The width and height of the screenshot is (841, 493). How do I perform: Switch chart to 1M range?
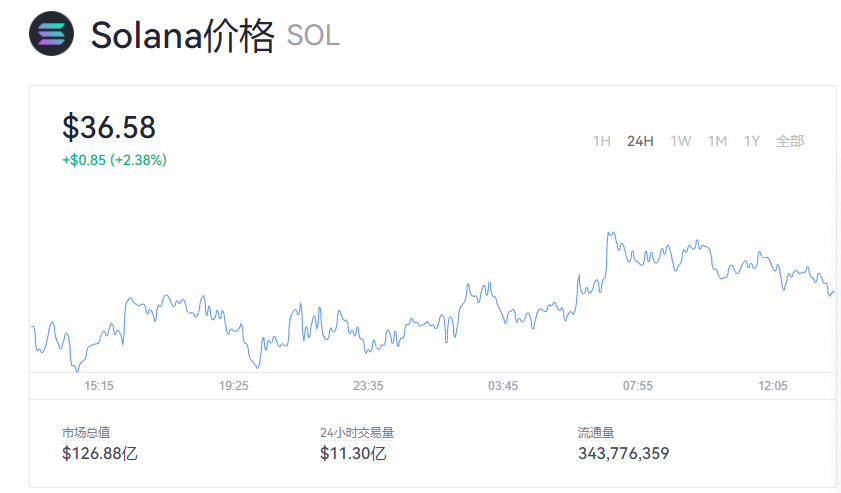pos(717,141)
